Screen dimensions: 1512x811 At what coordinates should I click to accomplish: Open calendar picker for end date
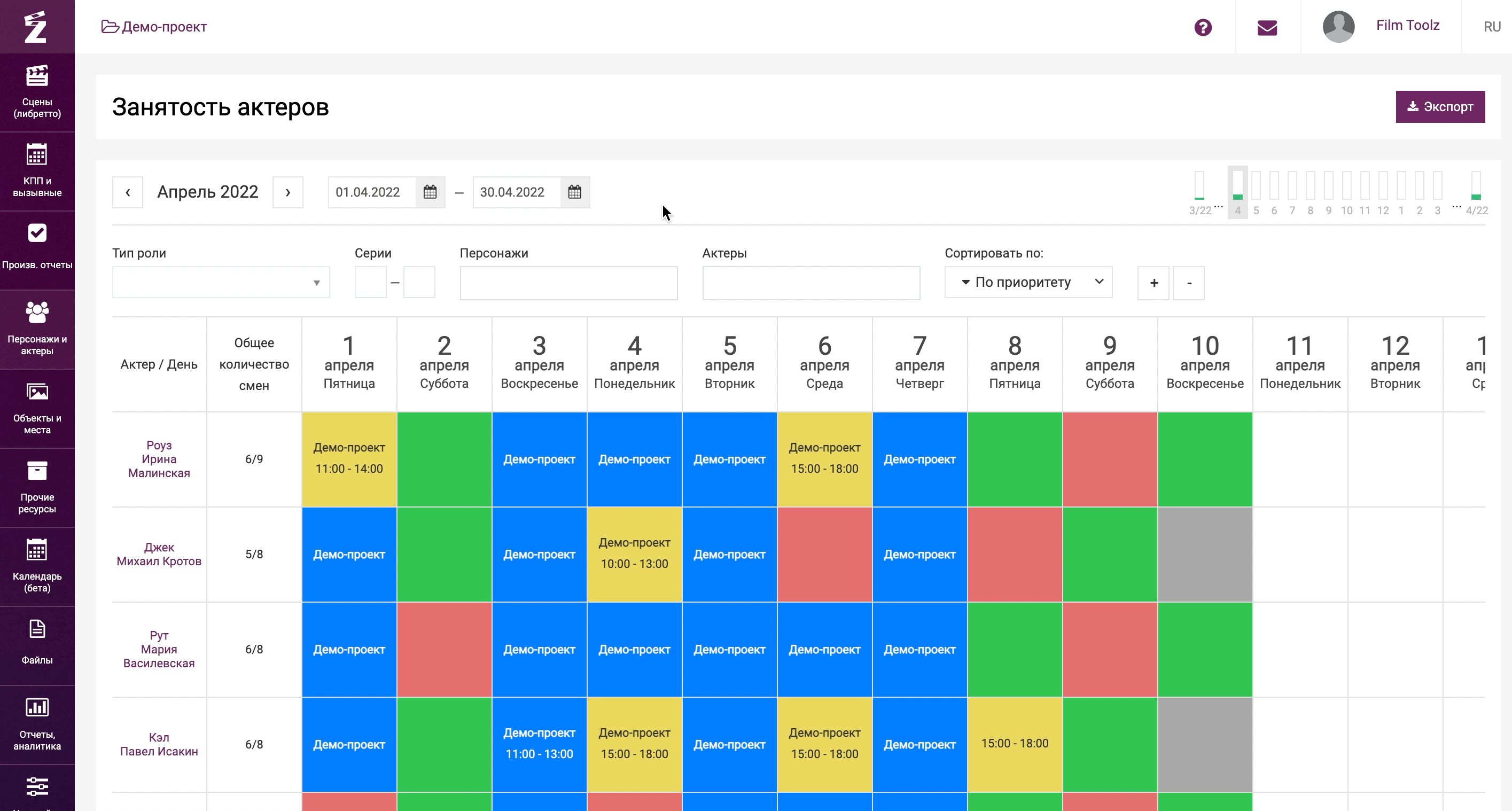pos(575,192)
